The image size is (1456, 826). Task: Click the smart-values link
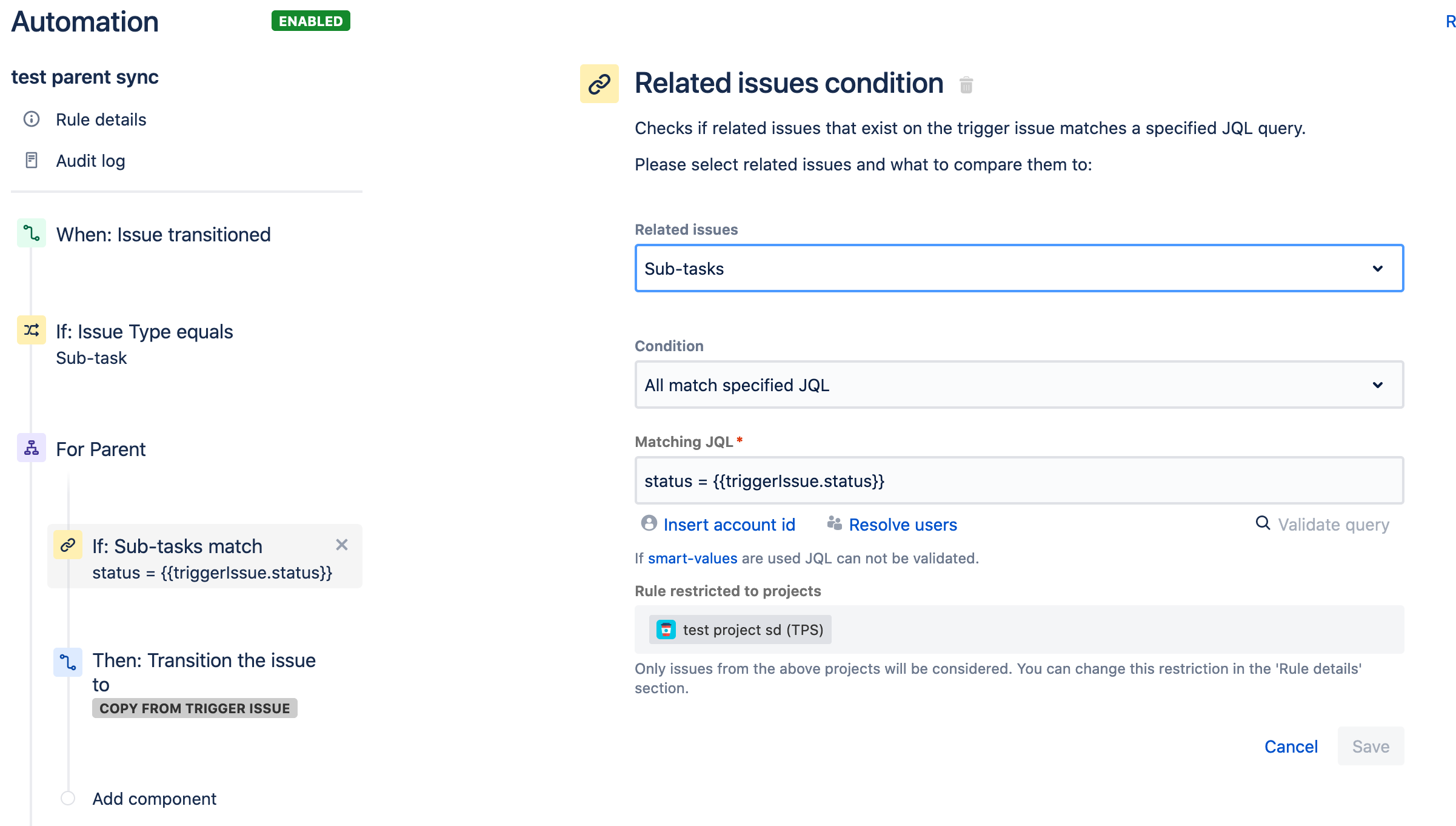[x=692, y=558]
